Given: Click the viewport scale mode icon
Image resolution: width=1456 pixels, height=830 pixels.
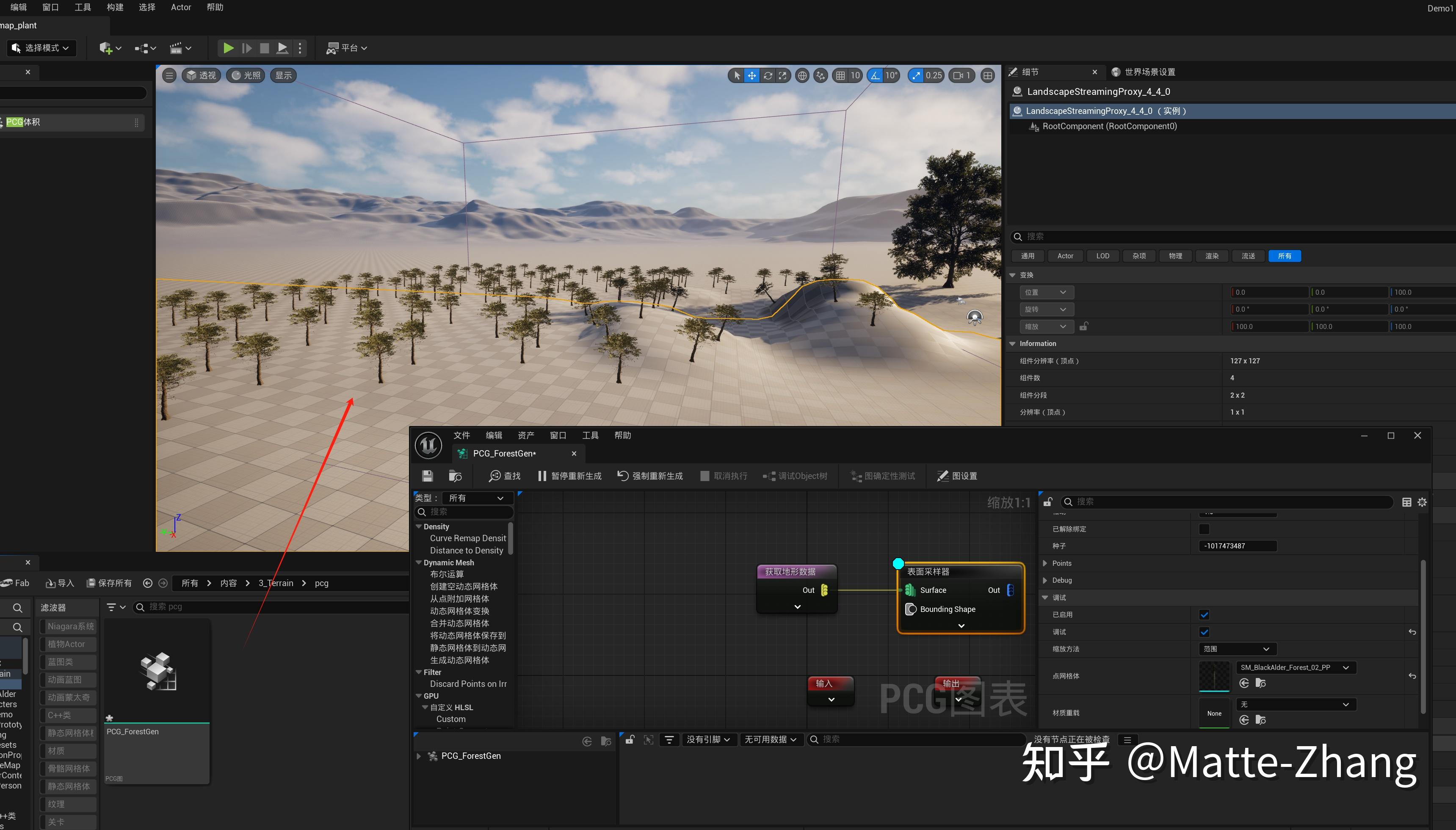Looking at the screenshot, I should [782, 75].
